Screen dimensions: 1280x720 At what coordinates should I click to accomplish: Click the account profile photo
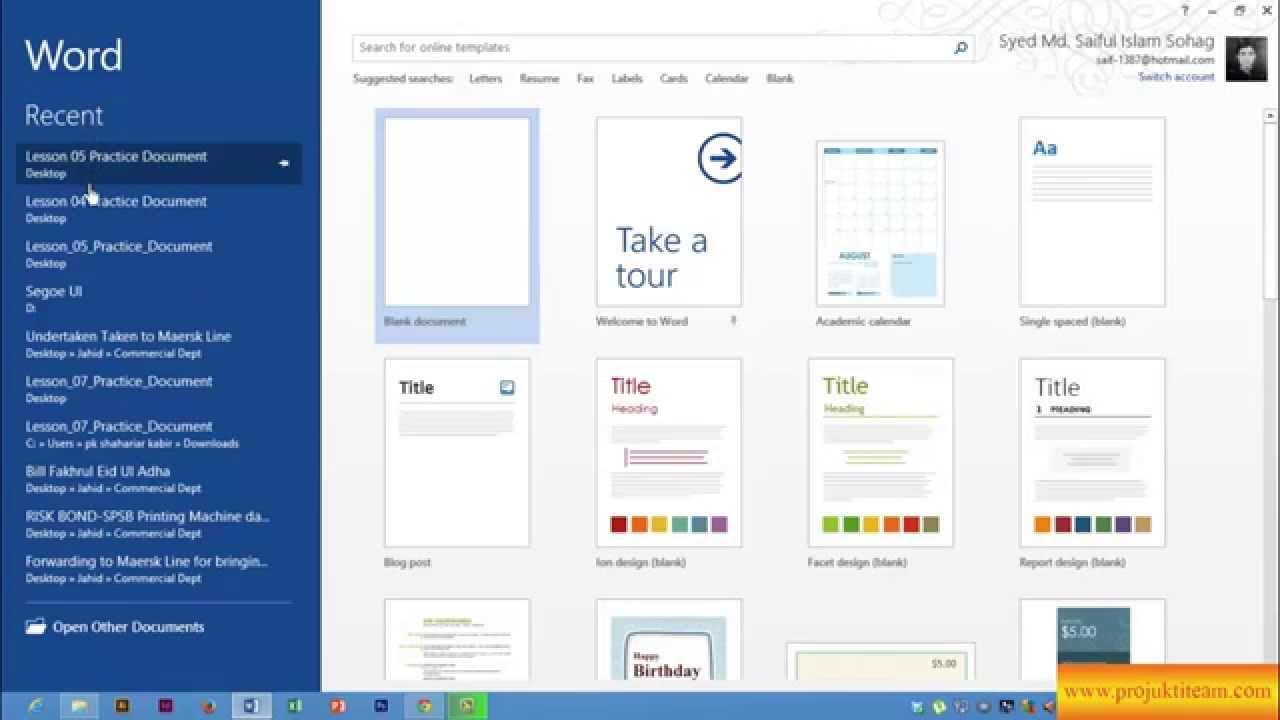pyautogui.click(x=1246, y=59)
